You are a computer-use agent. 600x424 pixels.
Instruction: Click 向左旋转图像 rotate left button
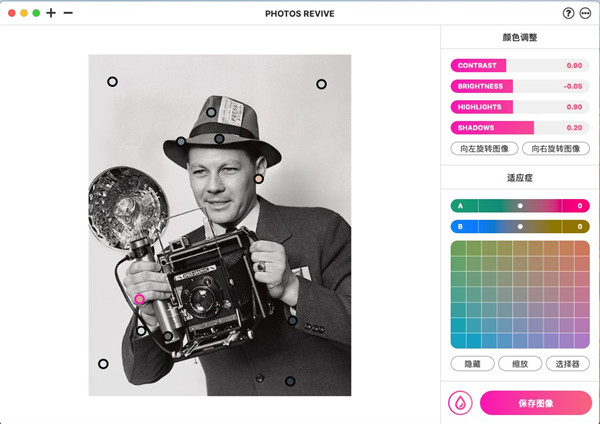point(484,148)
